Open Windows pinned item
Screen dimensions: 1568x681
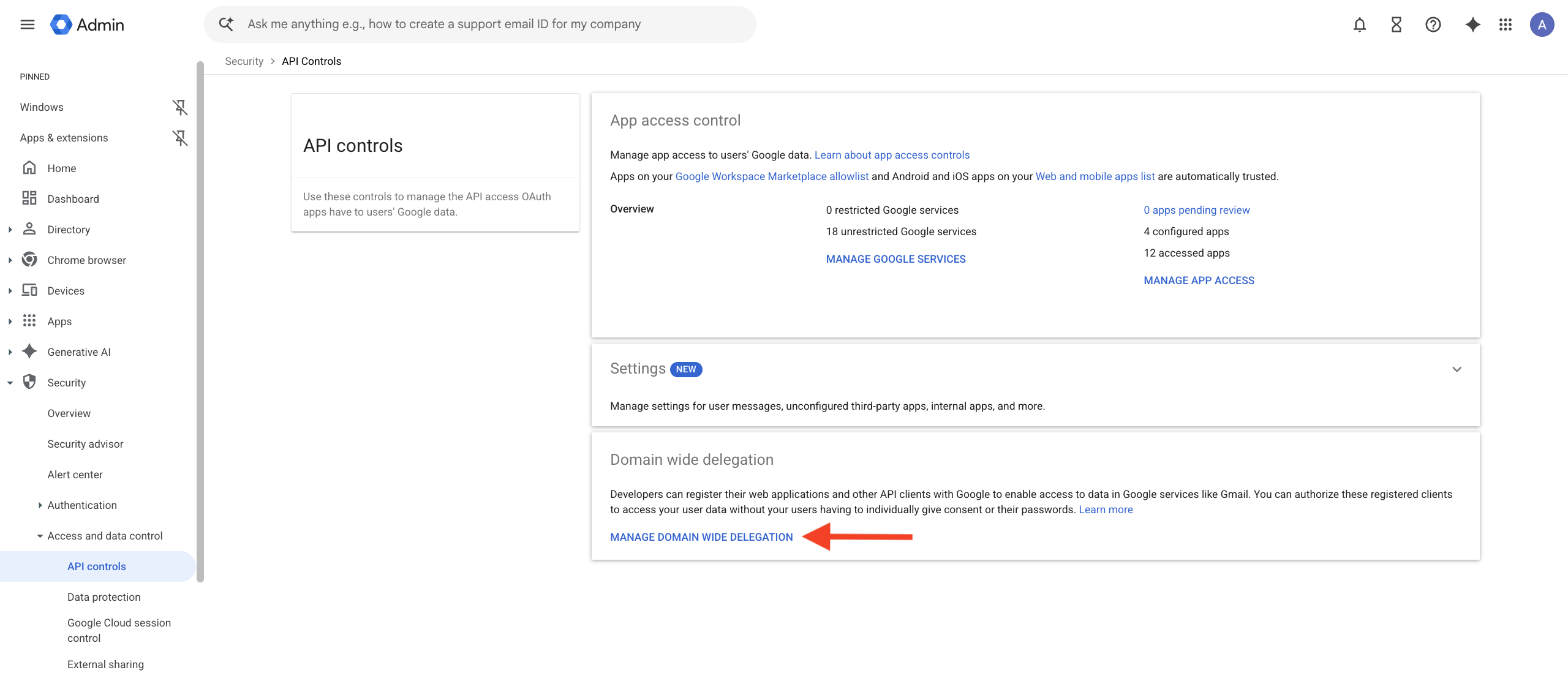point(42,107)
